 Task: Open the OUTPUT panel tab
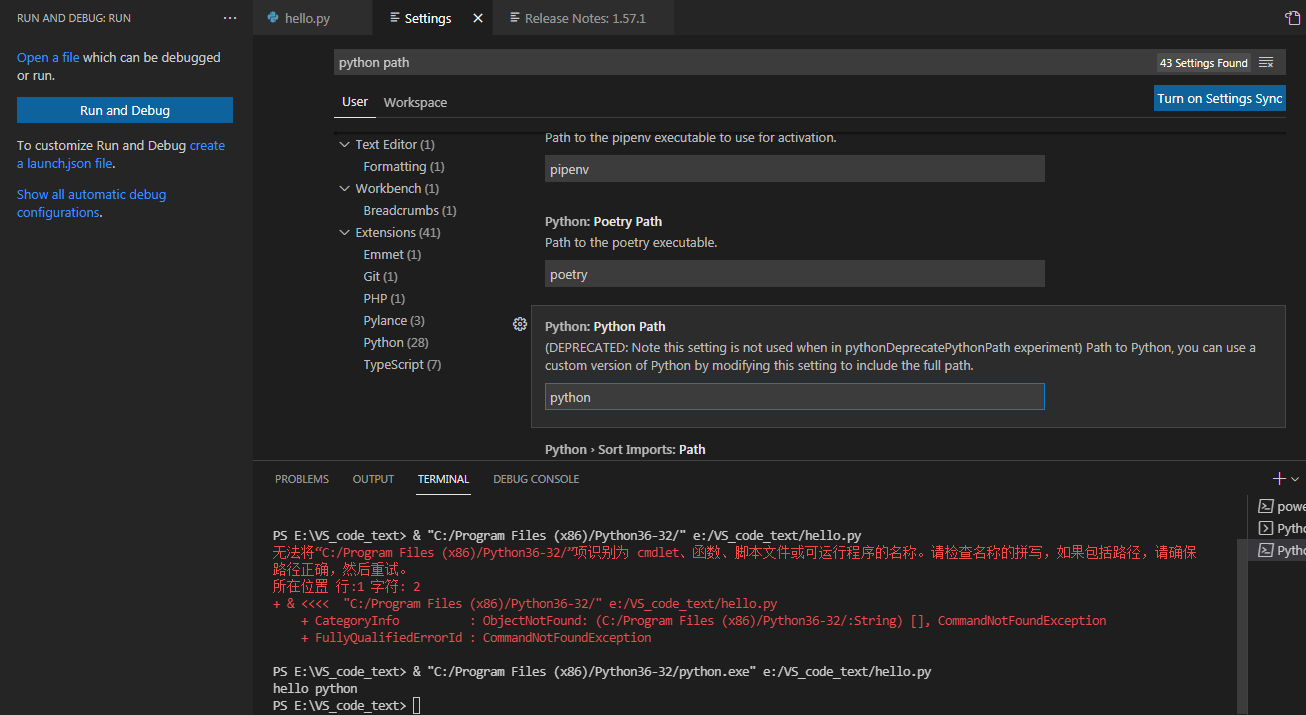(373, 479)
